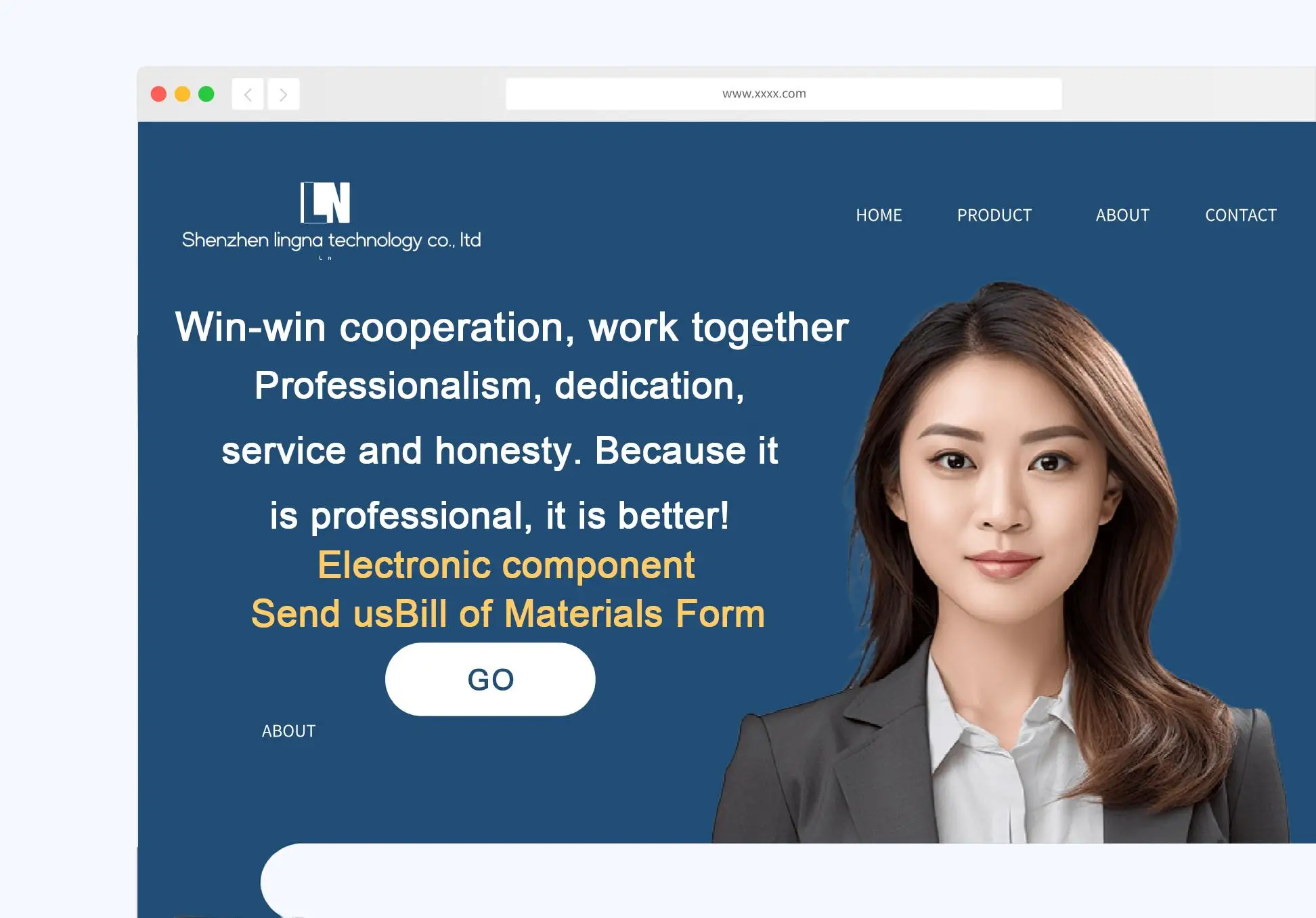Screen dimensions: 1316x918
Task: Click the white GO button
Action: pos(490,679)
